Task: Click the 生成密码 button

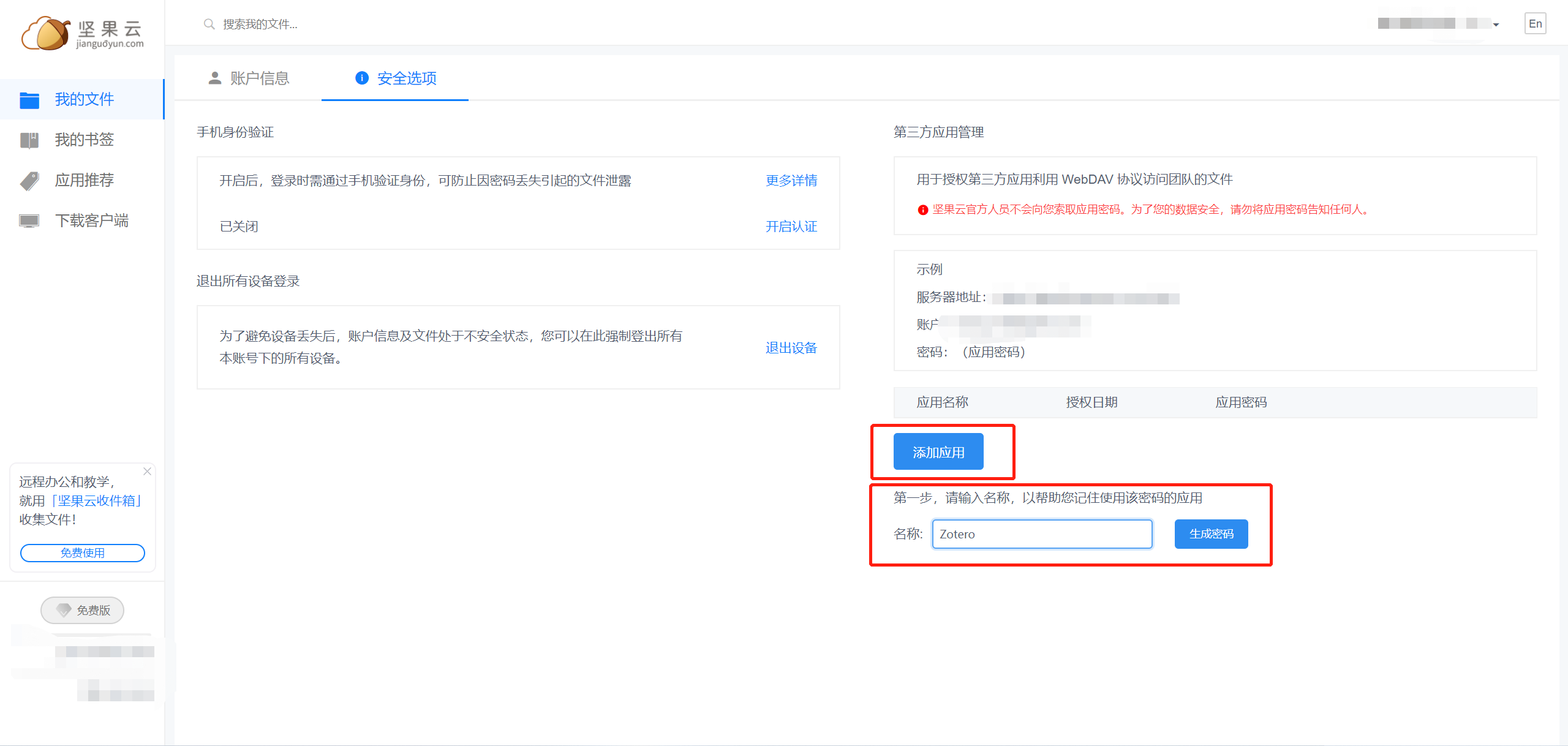Action: pos(1211,534)
